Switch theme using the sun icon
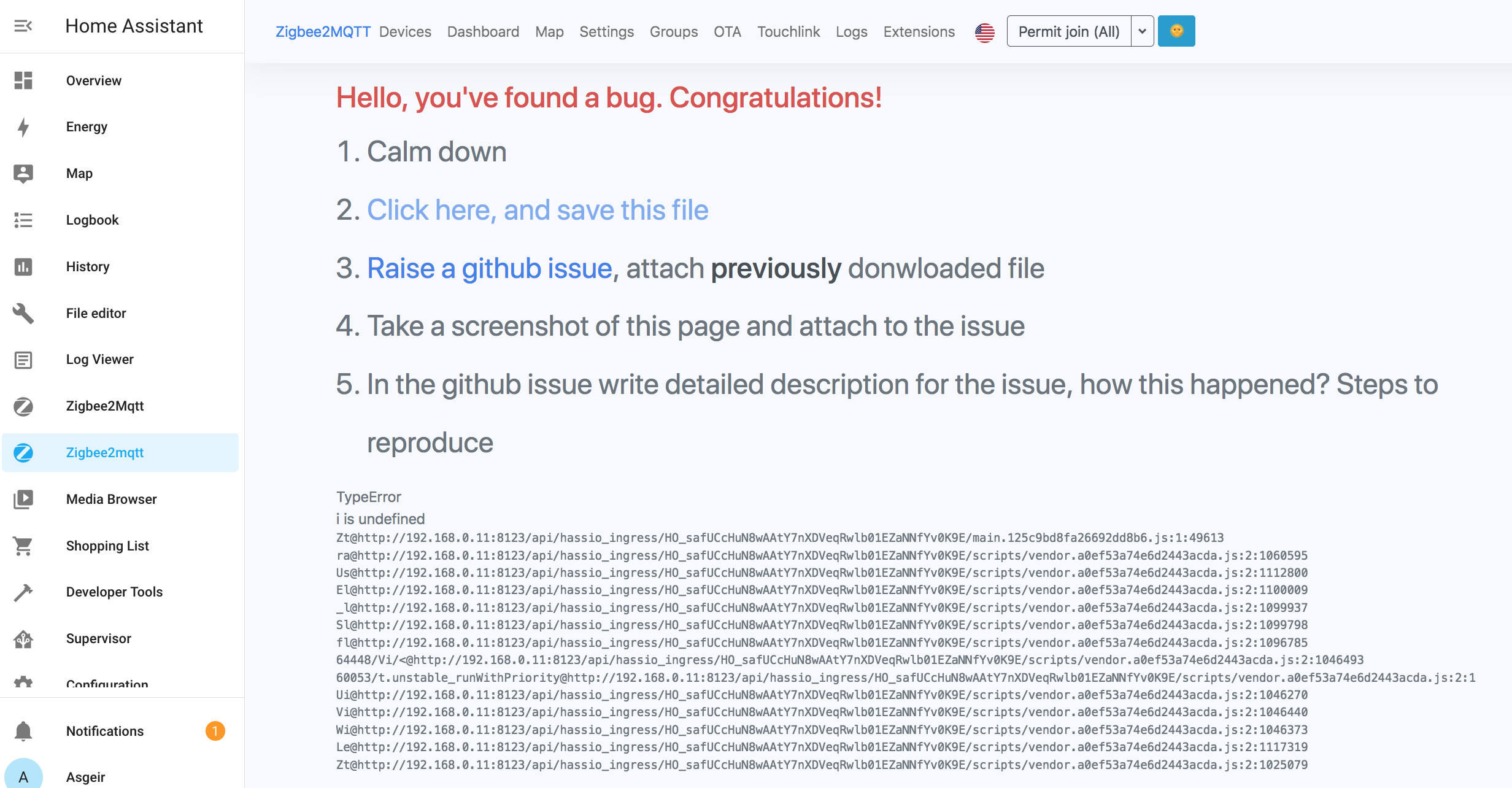The height and width of the screenshot is (788, 1512). 1176,30
